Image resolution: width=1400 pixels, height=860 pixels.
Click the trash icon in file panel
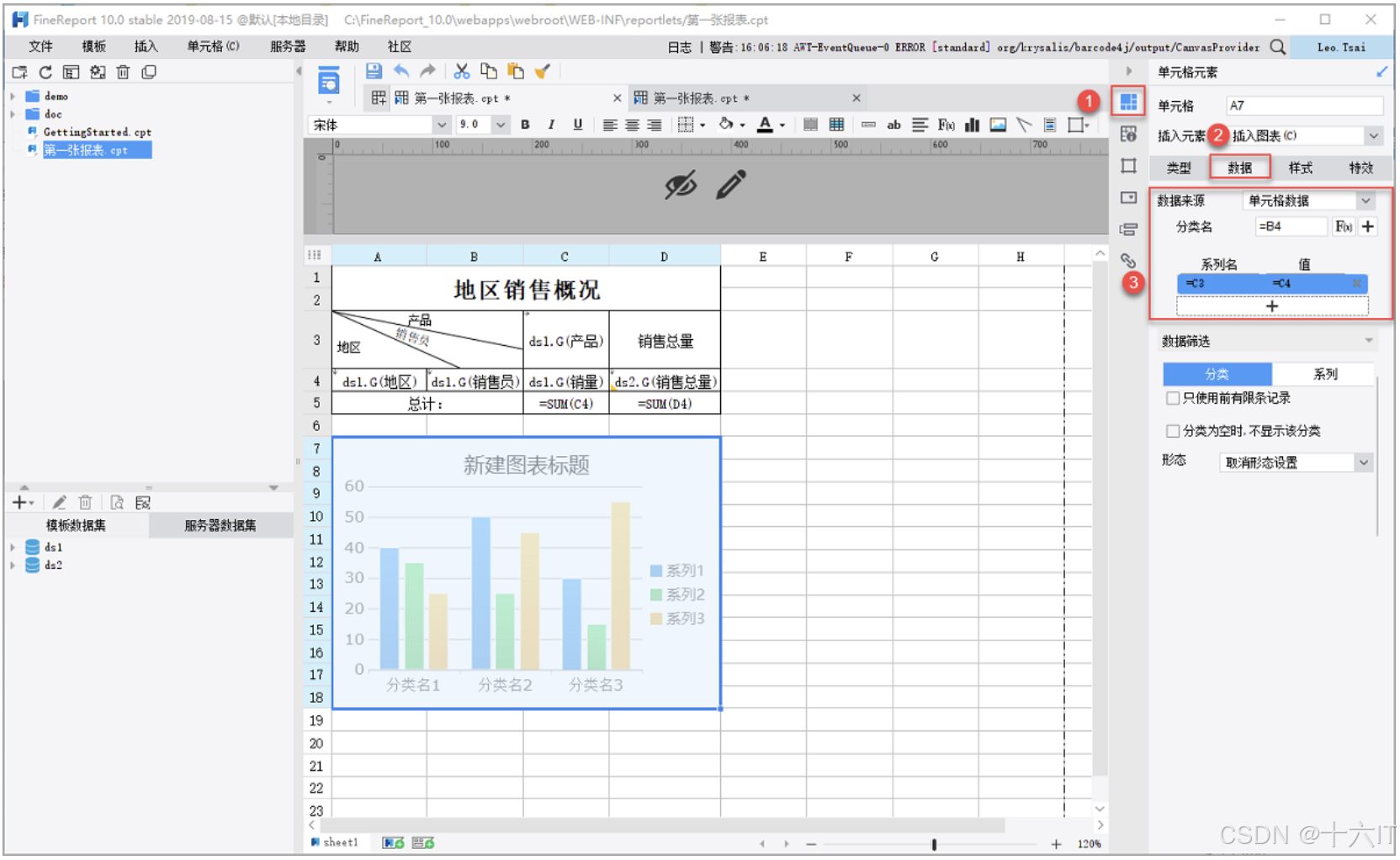click(x=123, y=72)
